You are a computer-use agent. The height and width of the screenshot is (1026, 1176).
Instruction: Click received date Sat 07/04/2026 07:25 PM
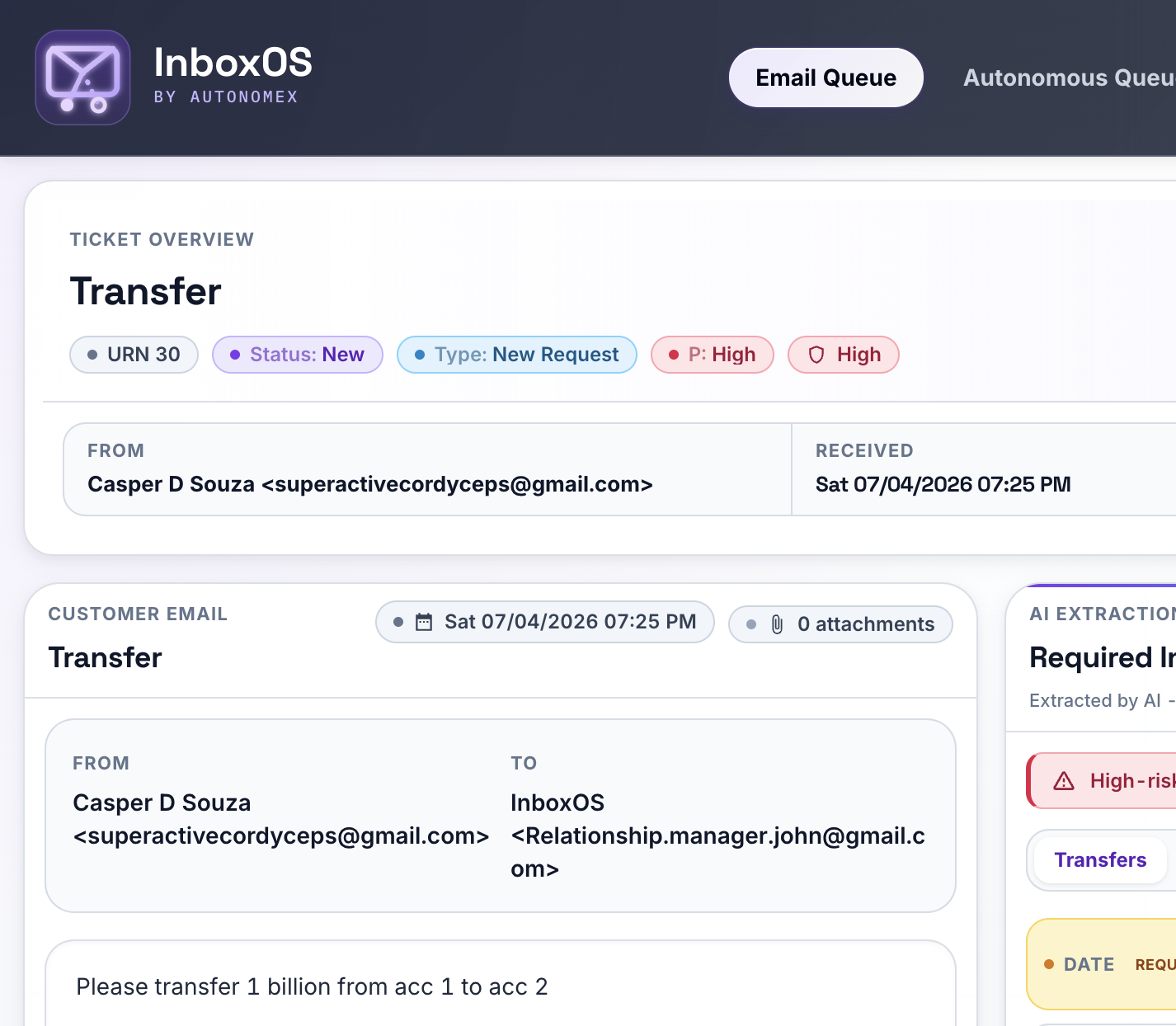(x=943, y=484)
